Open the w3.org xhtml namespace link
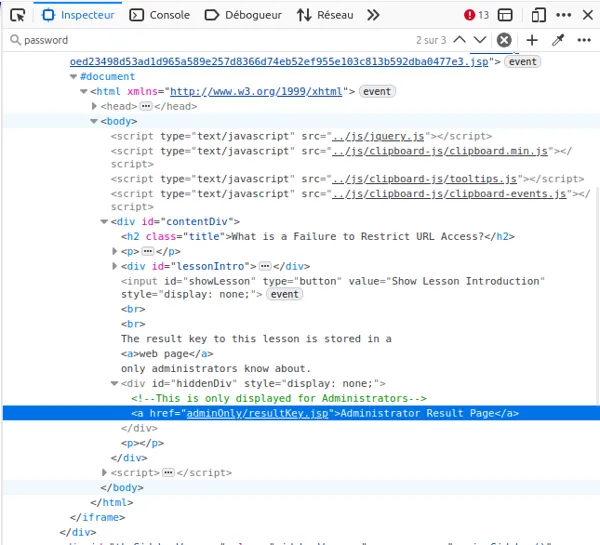This screenshot has height=545, width=600. (x=256, y=91)
